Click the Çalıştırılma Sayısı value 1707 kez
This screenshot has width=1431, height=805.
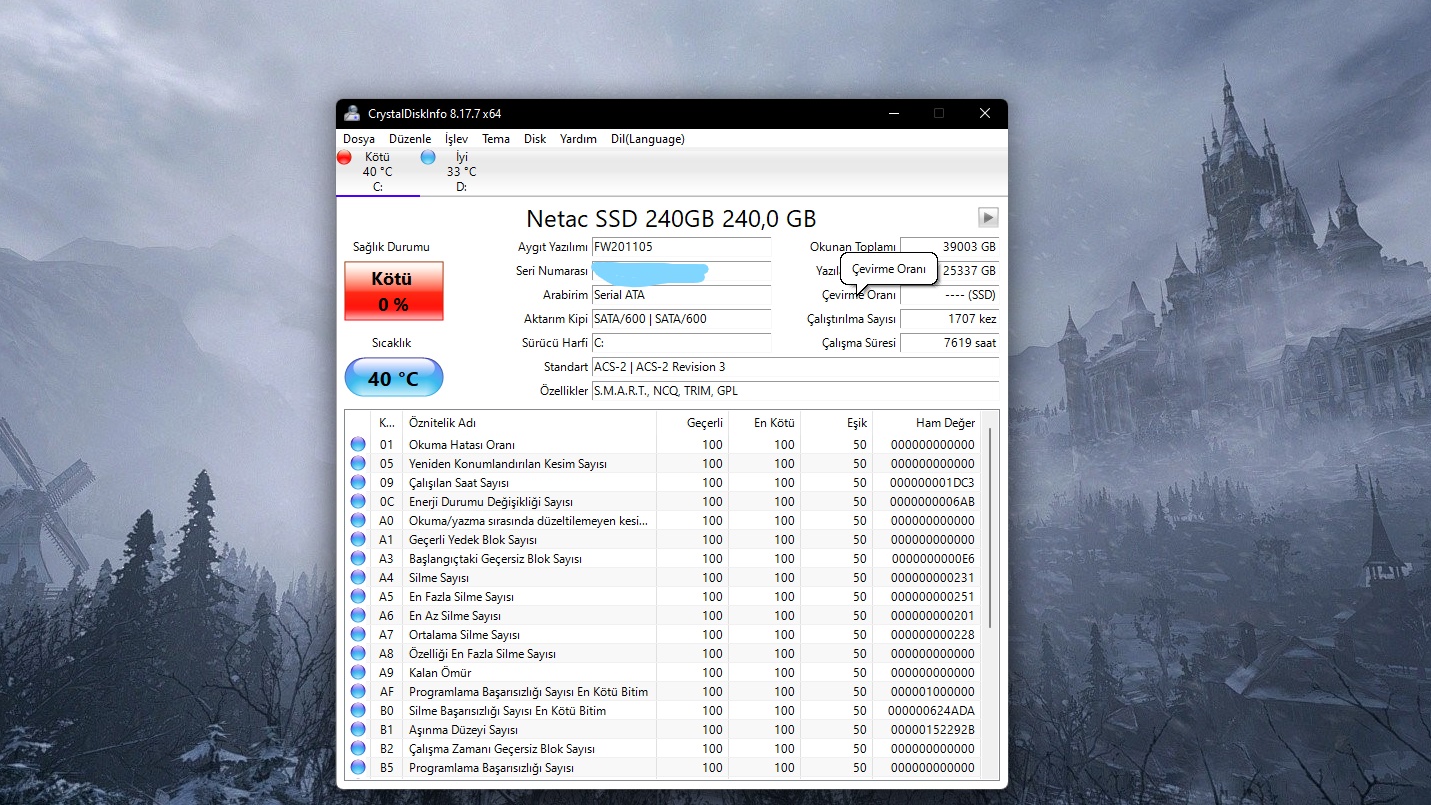pos(949,319)
